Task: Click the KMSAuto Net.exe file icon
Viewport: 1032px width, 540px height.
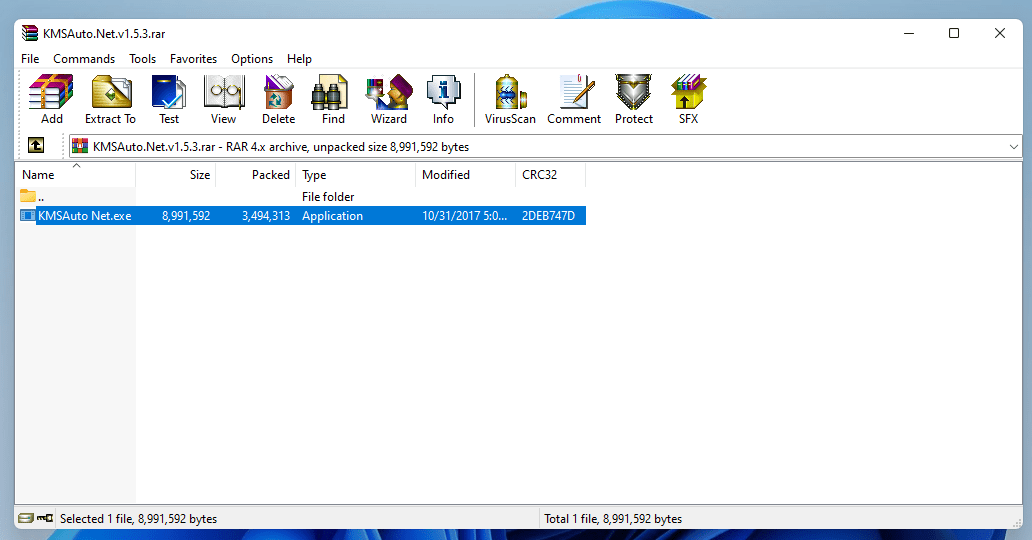Action: coord(28,215)
